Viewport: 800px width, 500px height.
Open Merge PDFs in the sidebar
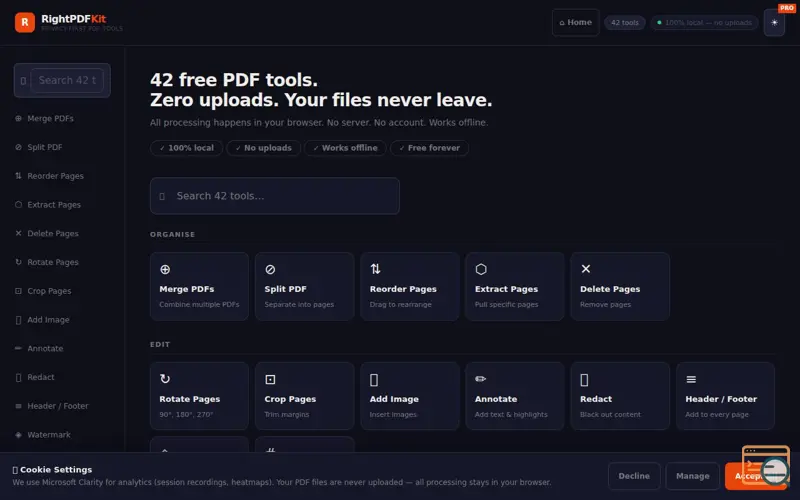click(50, 118)
